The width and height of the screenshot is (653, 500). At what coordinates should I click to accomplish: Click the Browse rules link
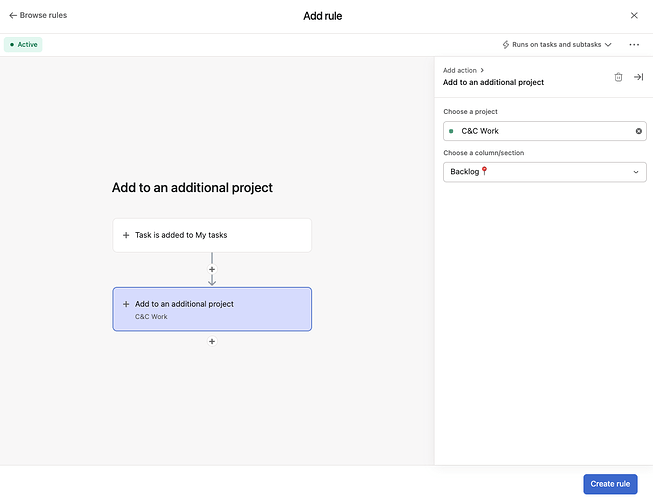[43, 16]
